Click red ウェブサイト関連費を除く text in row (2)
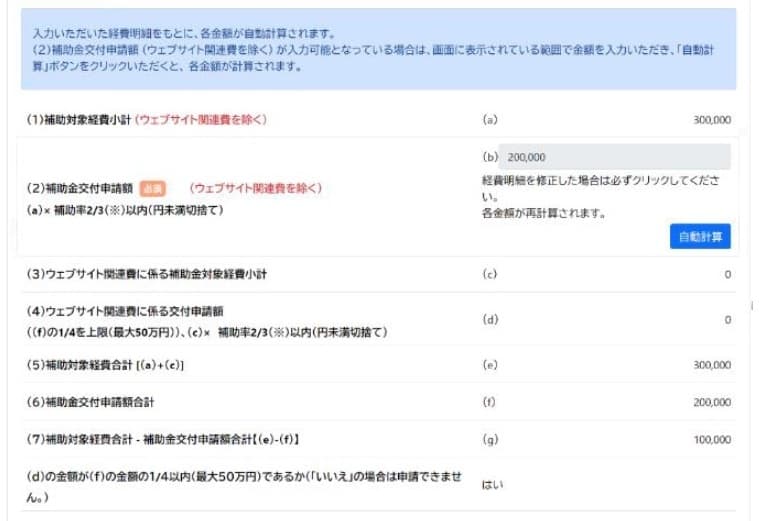 tap(256, 188)
